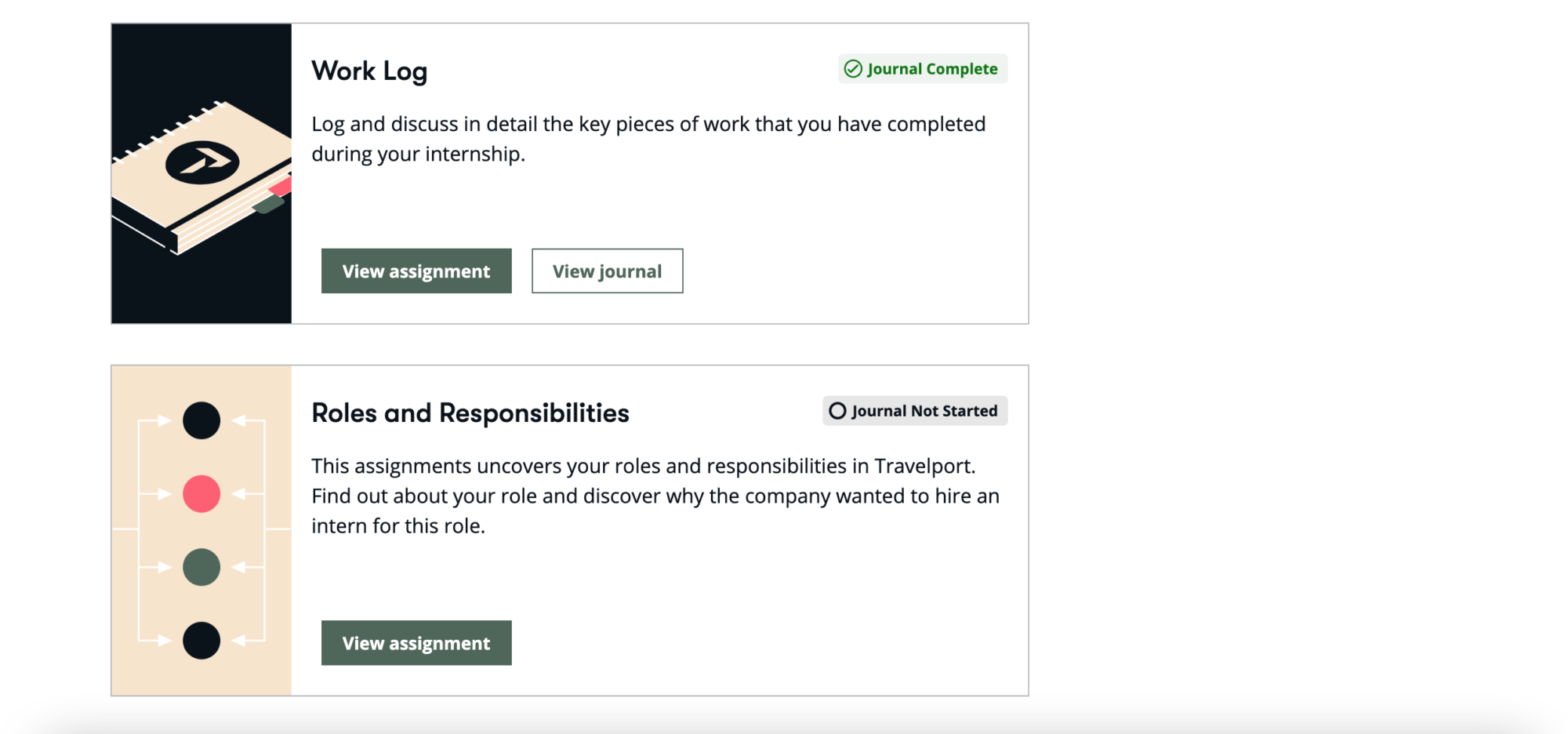The width and height of the screenshot is (1568, 734).
Task: Click the Roles and Responsibilities description paragraph
Action: point(655,496)
